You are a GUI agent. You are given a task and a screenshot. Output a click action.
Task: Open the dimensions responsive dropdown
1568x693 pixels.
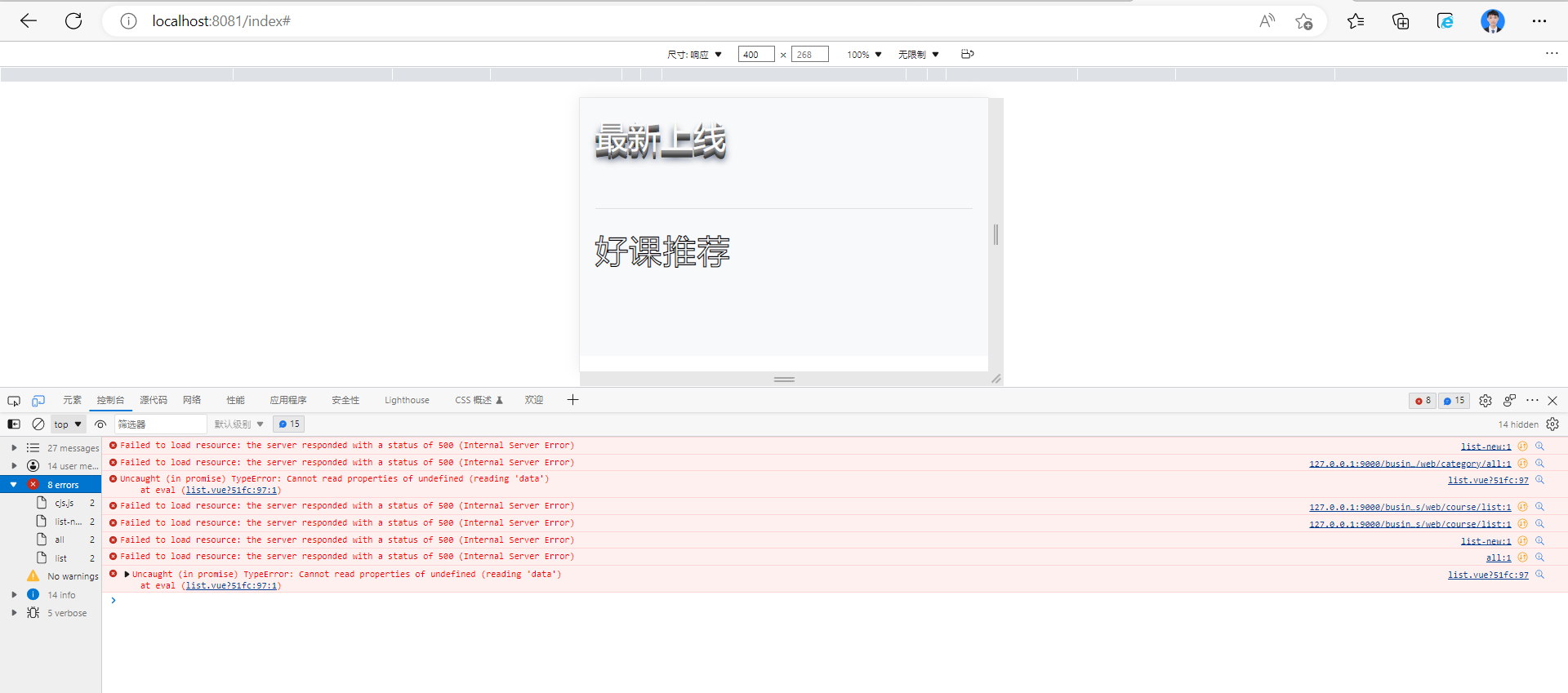(x=694, y=55)
